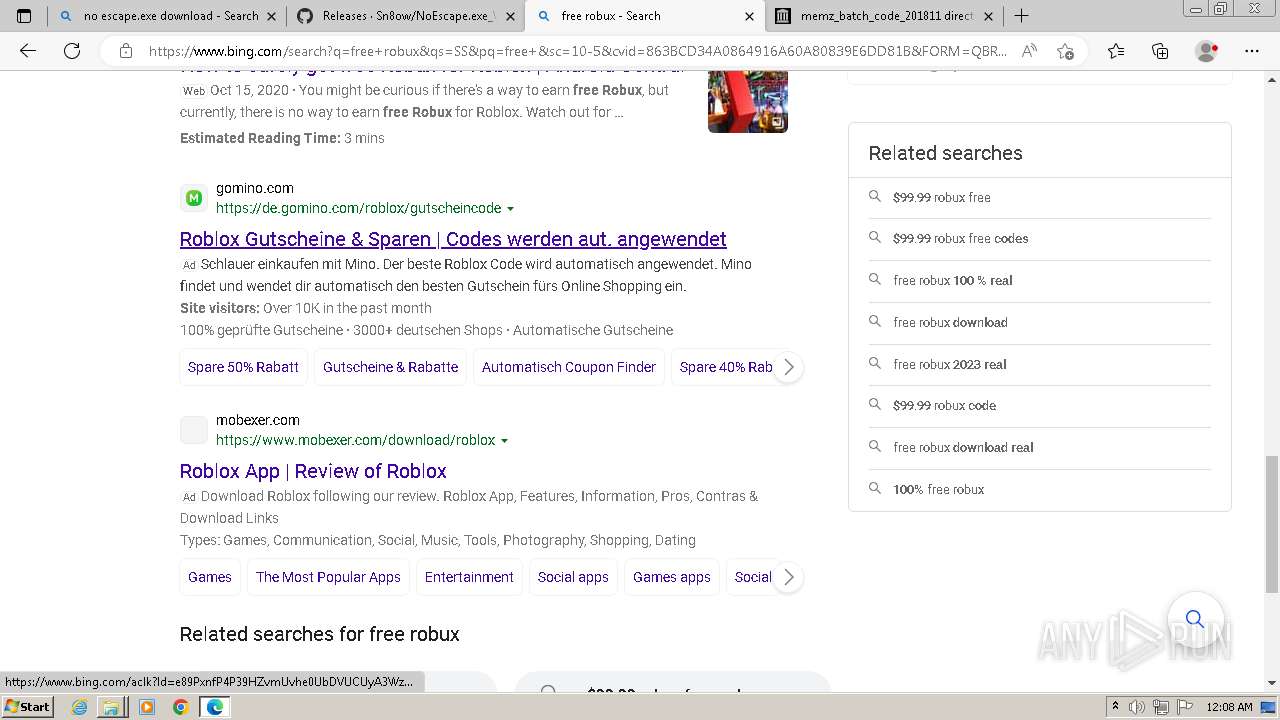Click the address bar URL field
The width and height of the screenshot is (1280, 720).
(x=577, y=51)
